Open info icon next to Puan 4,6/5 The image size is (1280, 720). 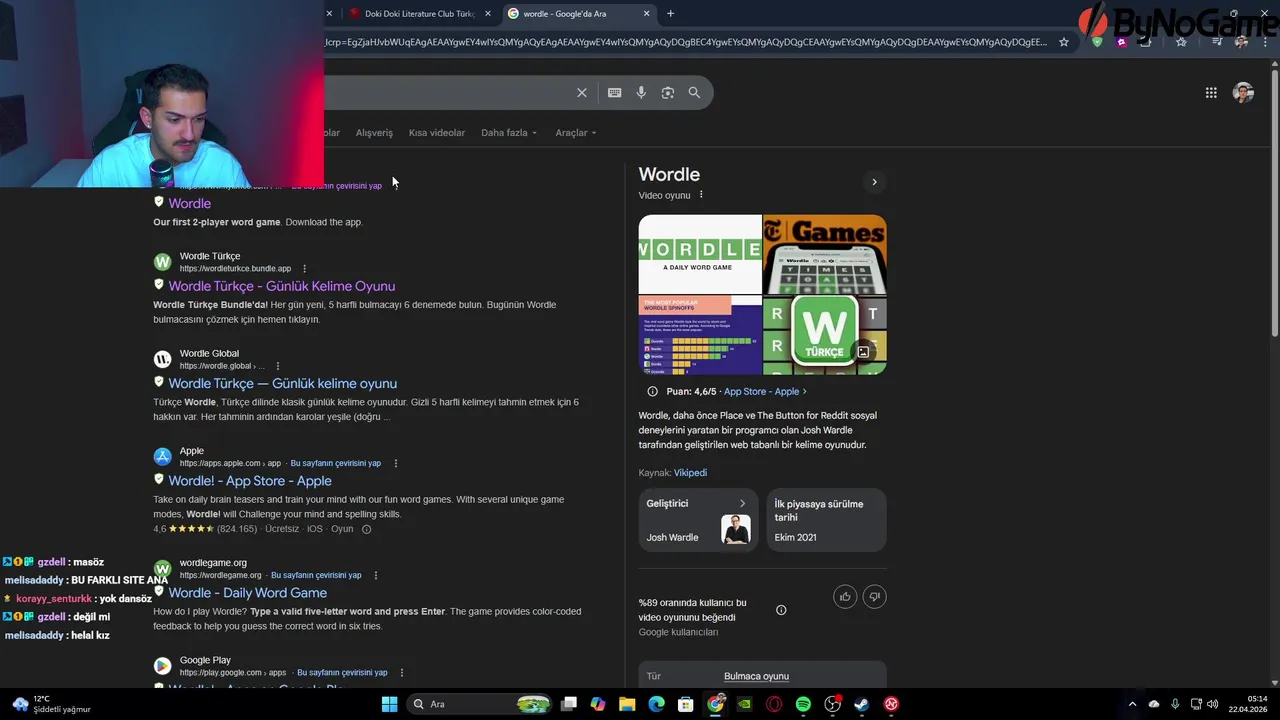click(652, 391)
